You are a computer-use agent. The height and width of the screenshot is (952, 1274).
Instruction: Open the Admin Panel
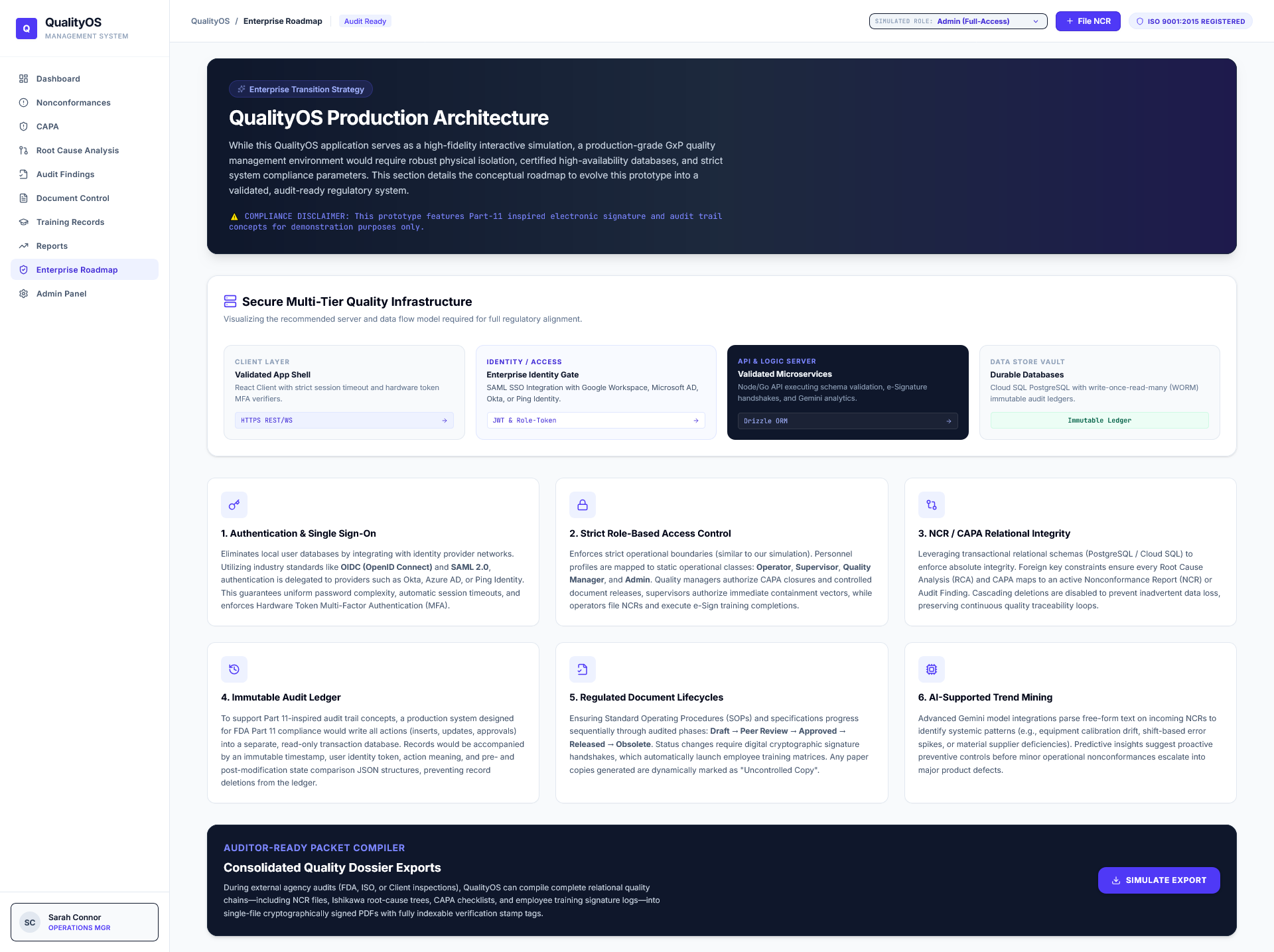(x=84, y=294)
